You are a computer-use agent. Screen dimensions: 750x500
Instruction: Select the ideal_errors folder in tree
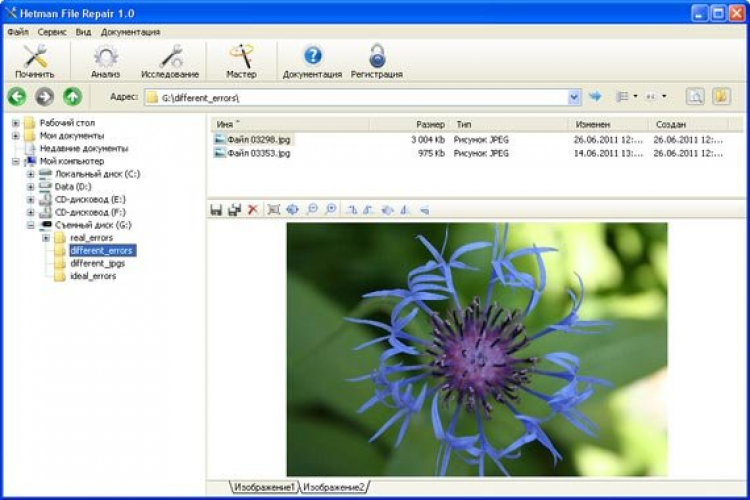[93, 276]
